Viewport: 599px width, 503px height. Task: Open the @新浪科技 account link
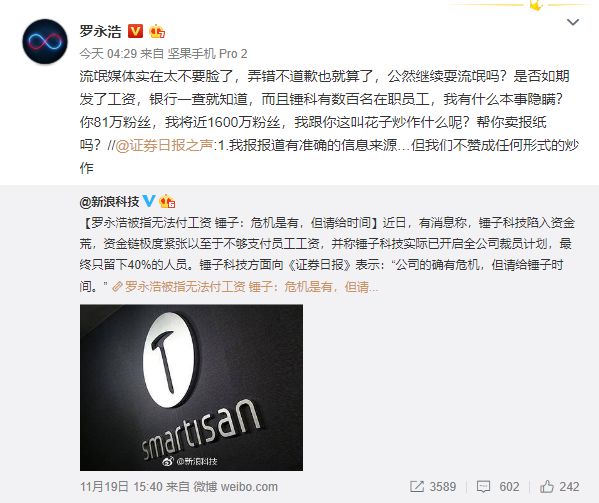point(109,201)
